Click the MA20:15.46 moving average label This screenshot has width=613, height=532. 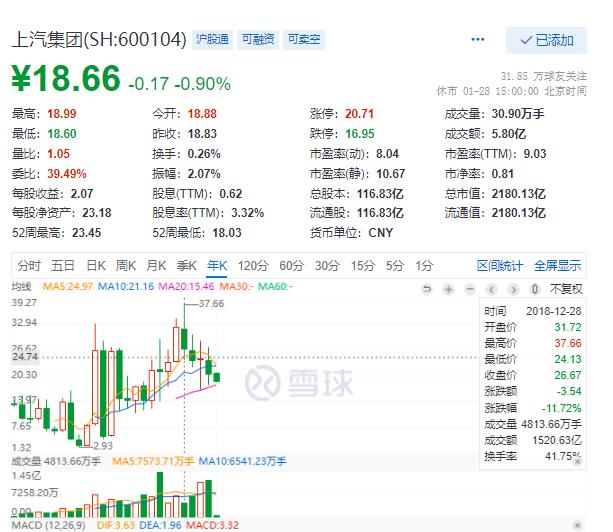click(186, 287)
